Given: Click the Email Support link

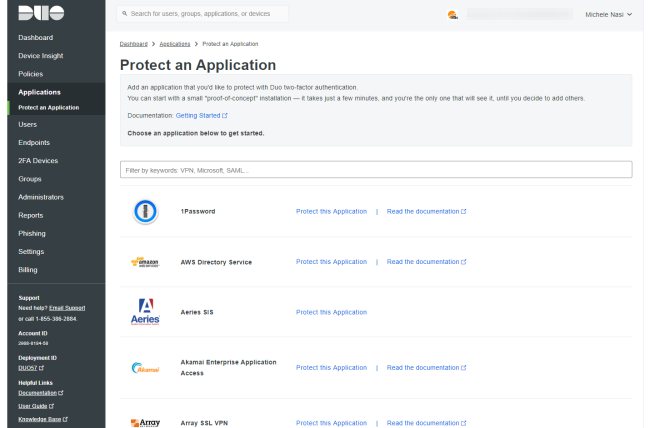Looking at the screenshot, I should point(67,308).
